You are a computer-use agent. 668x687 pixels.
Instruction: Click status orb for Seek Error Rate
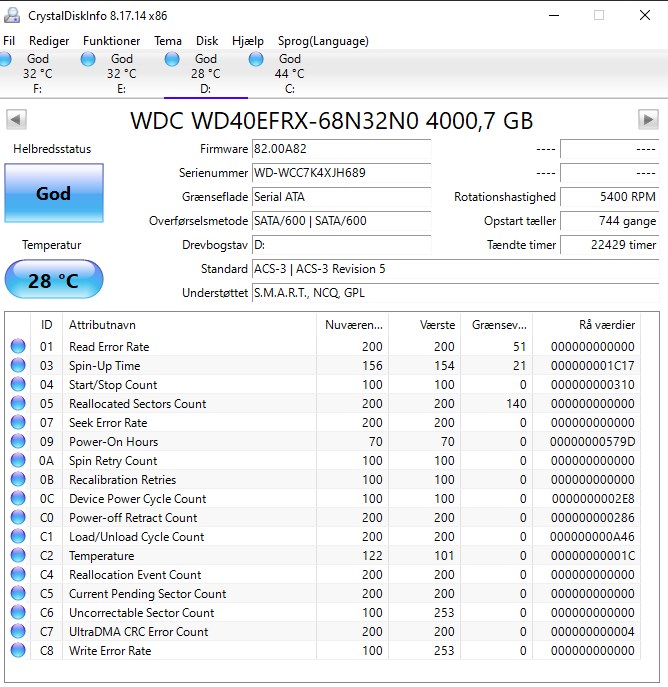tap(18, 422)
